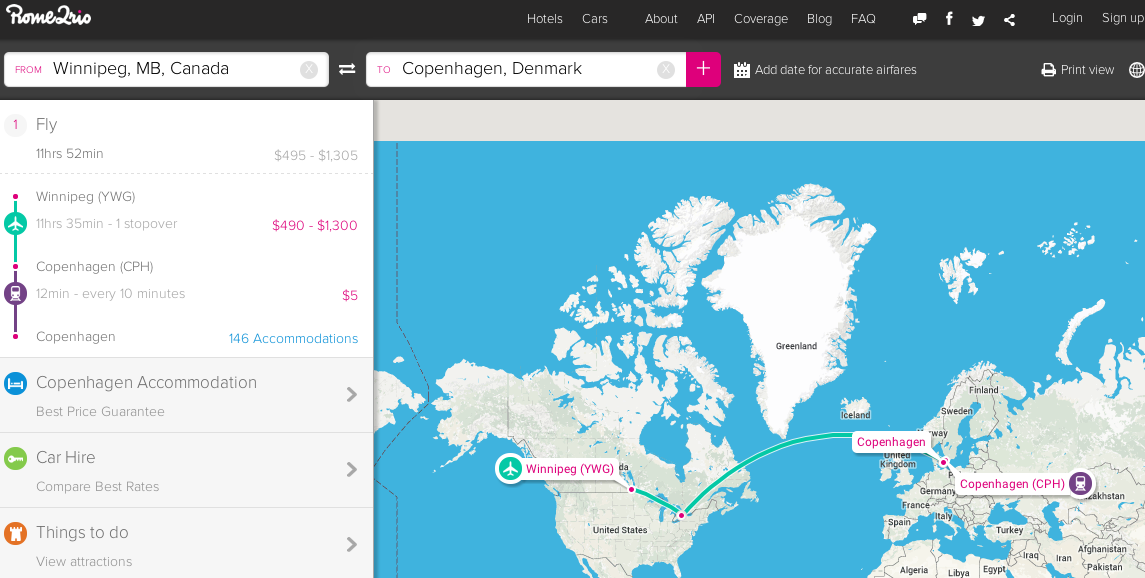Click Copenhagen label on map
The width and height of the screenshot is (1145, 578).
(x=891, y=442)
